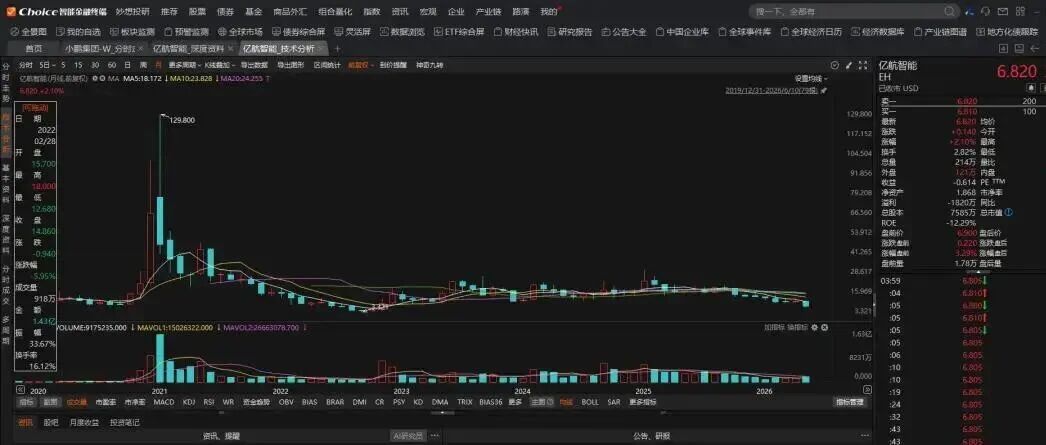The image size is (1046, 445).
Task: Switch chart to 30 minute period
Action: [95, 65]
